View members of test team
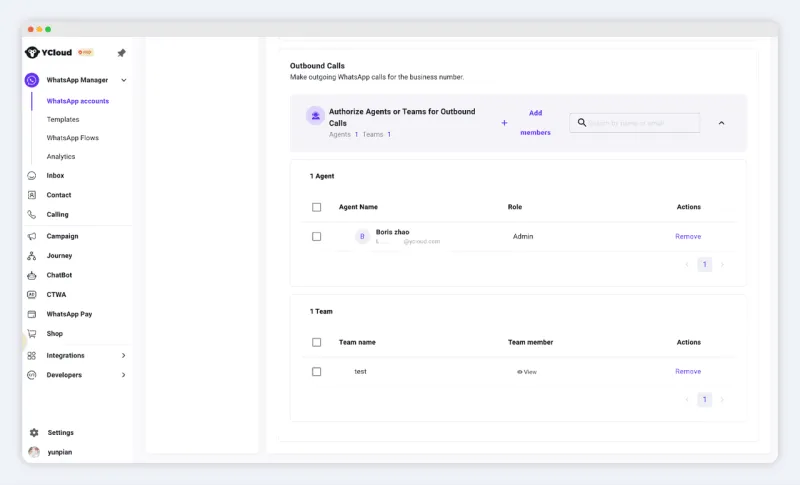This screenshot has width=800, height=485. pyautogui.click(x=527, y=372)
